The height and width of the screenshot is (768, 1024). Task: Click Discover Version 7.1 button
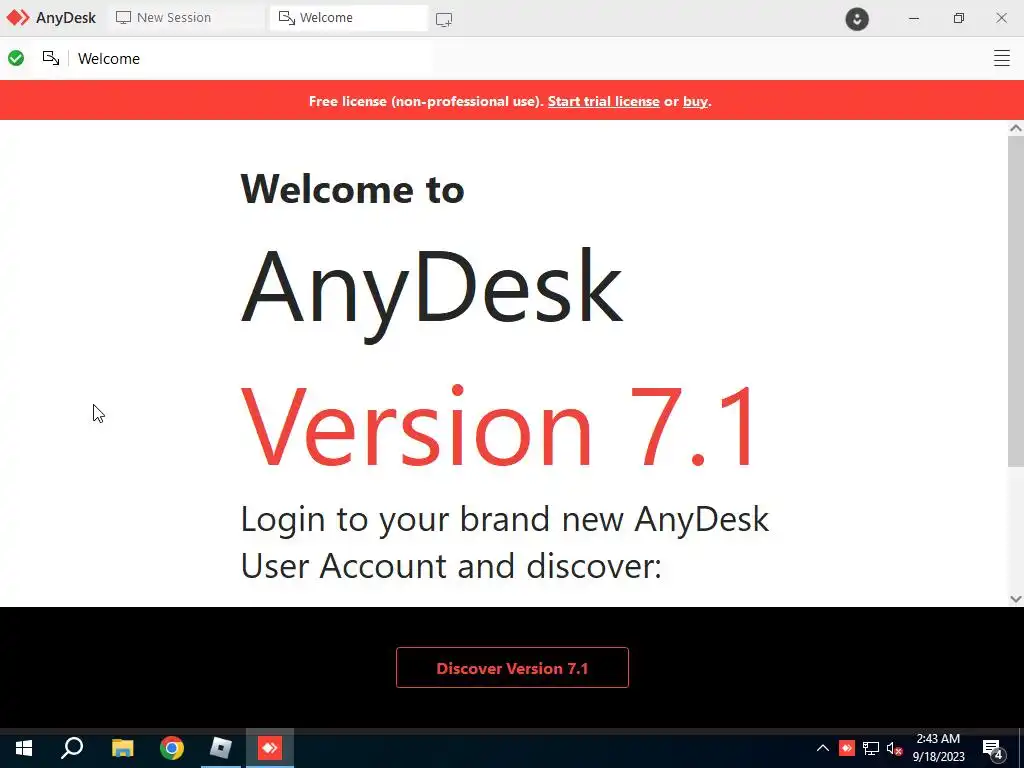[512, 667]
